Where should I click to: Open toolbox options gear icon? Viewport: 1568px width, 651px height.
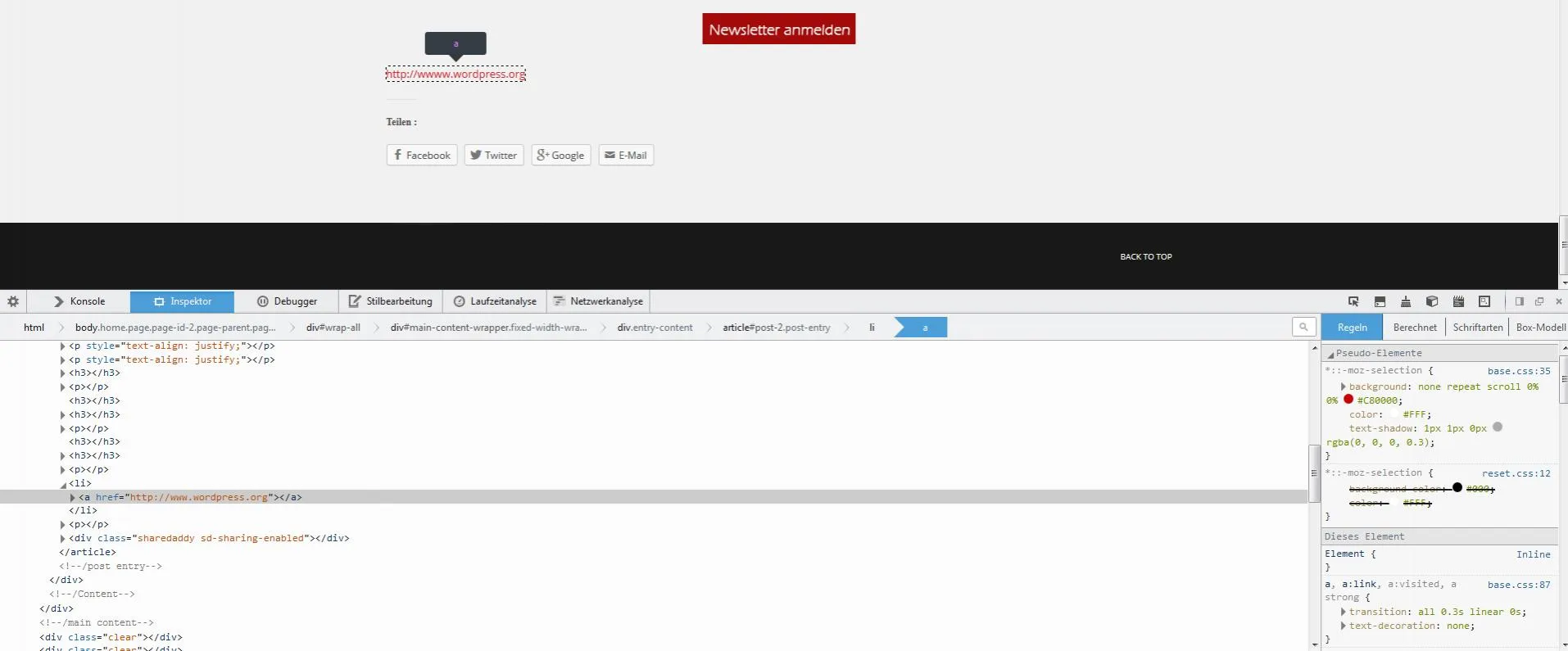point(13,301)
